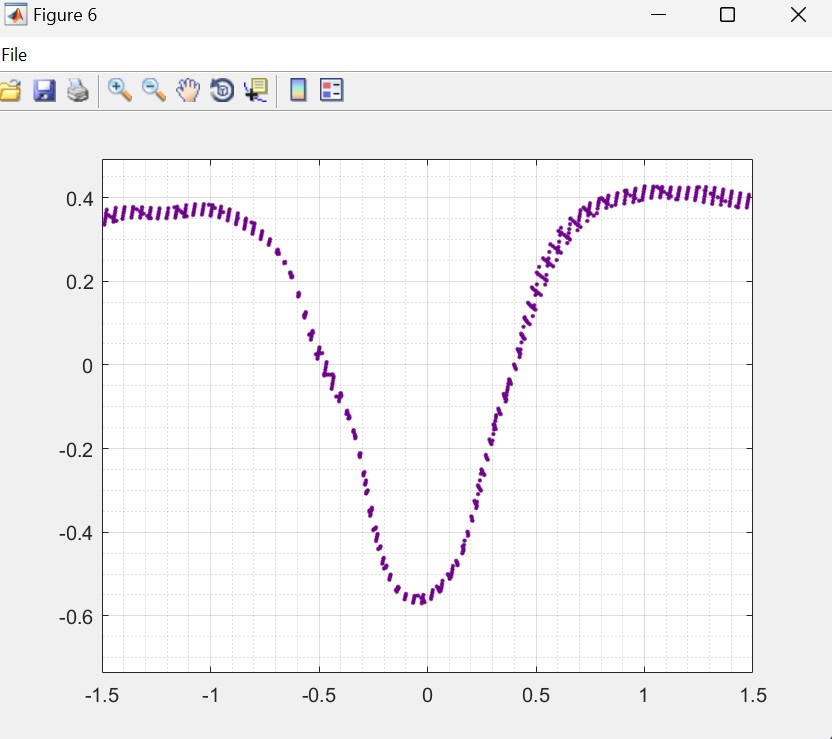This screenshot has height=739, width=832.
Task: Maximize the Figure 6 window
Action: (x=728, y=15)
